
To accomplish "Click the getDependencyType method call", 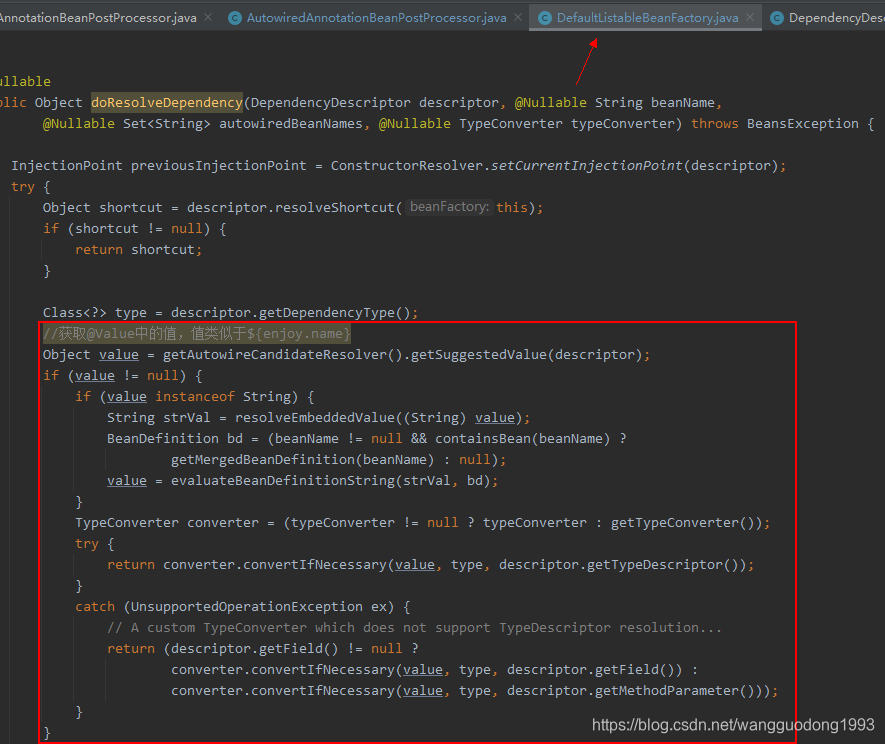I will tap(339, 312).
